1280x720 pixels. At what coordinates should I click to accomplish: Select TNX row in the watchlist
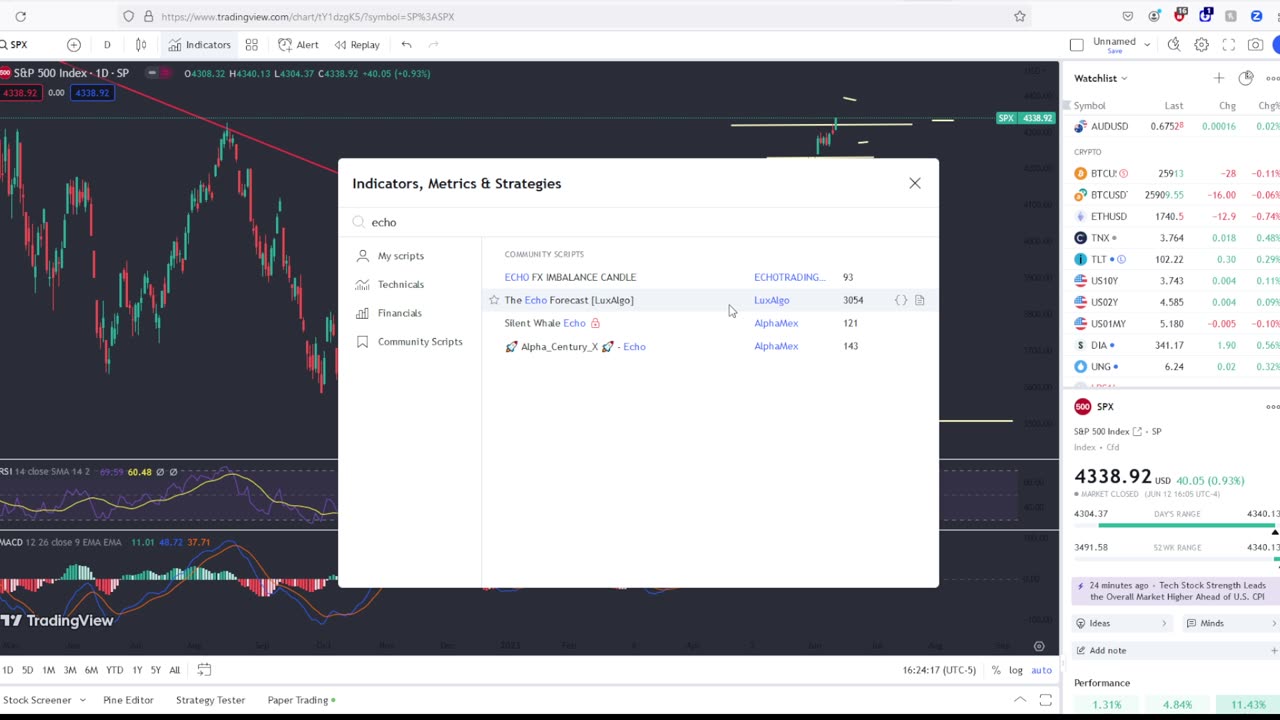[1171, 238]
